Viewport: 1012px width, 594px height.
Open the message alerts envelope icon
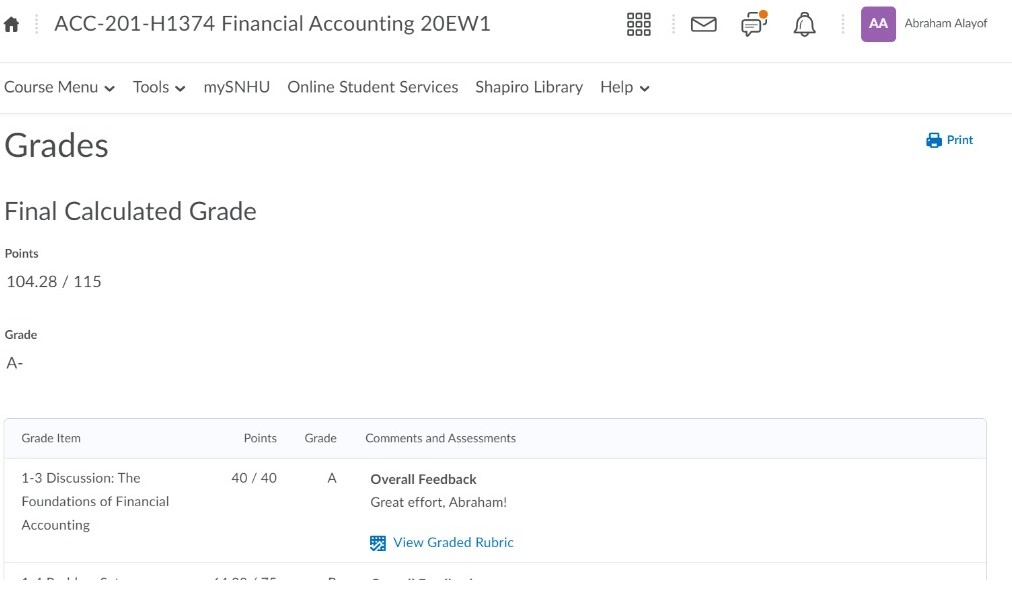pyautogui.click(x=704, y=25)
